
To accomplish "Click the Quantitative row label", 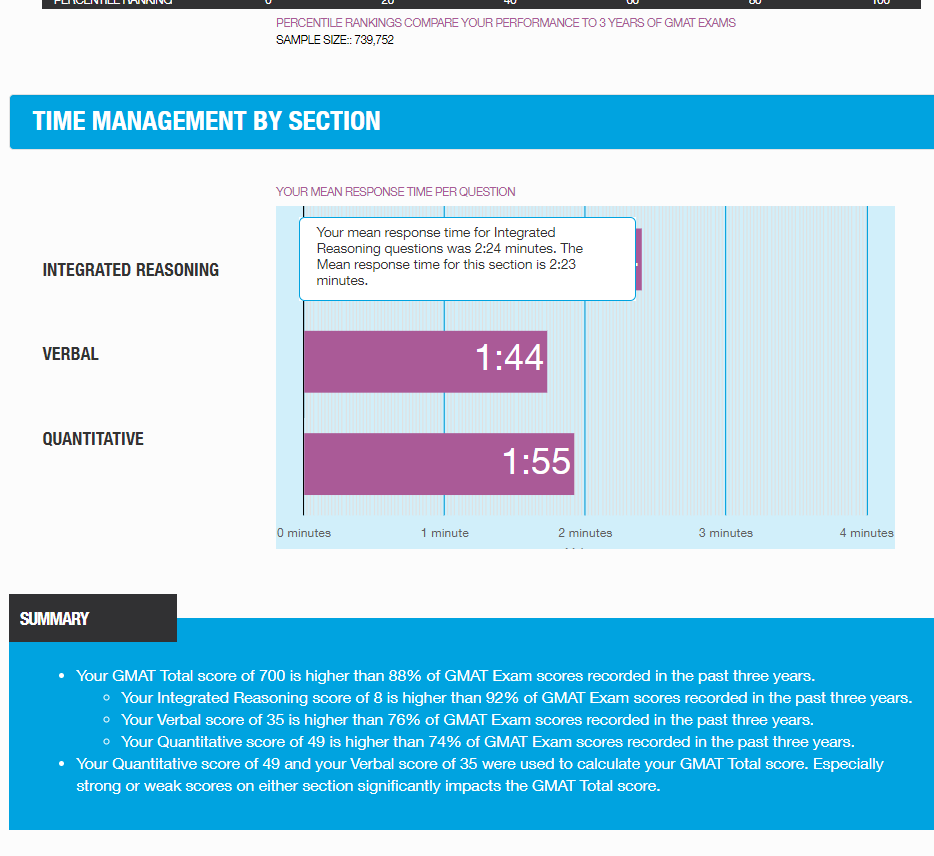I will coord(93,439).
